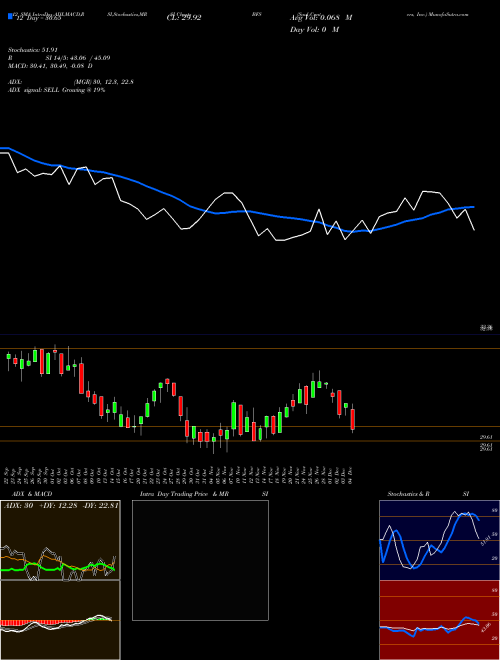Click the final point of the white price line
500x660 pixels.
coord(474,230)
